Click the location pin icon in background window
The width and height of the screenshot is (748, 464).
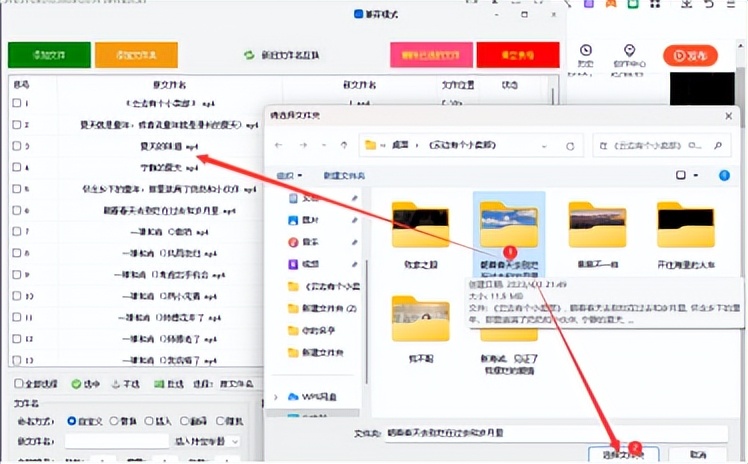[630, 50]
